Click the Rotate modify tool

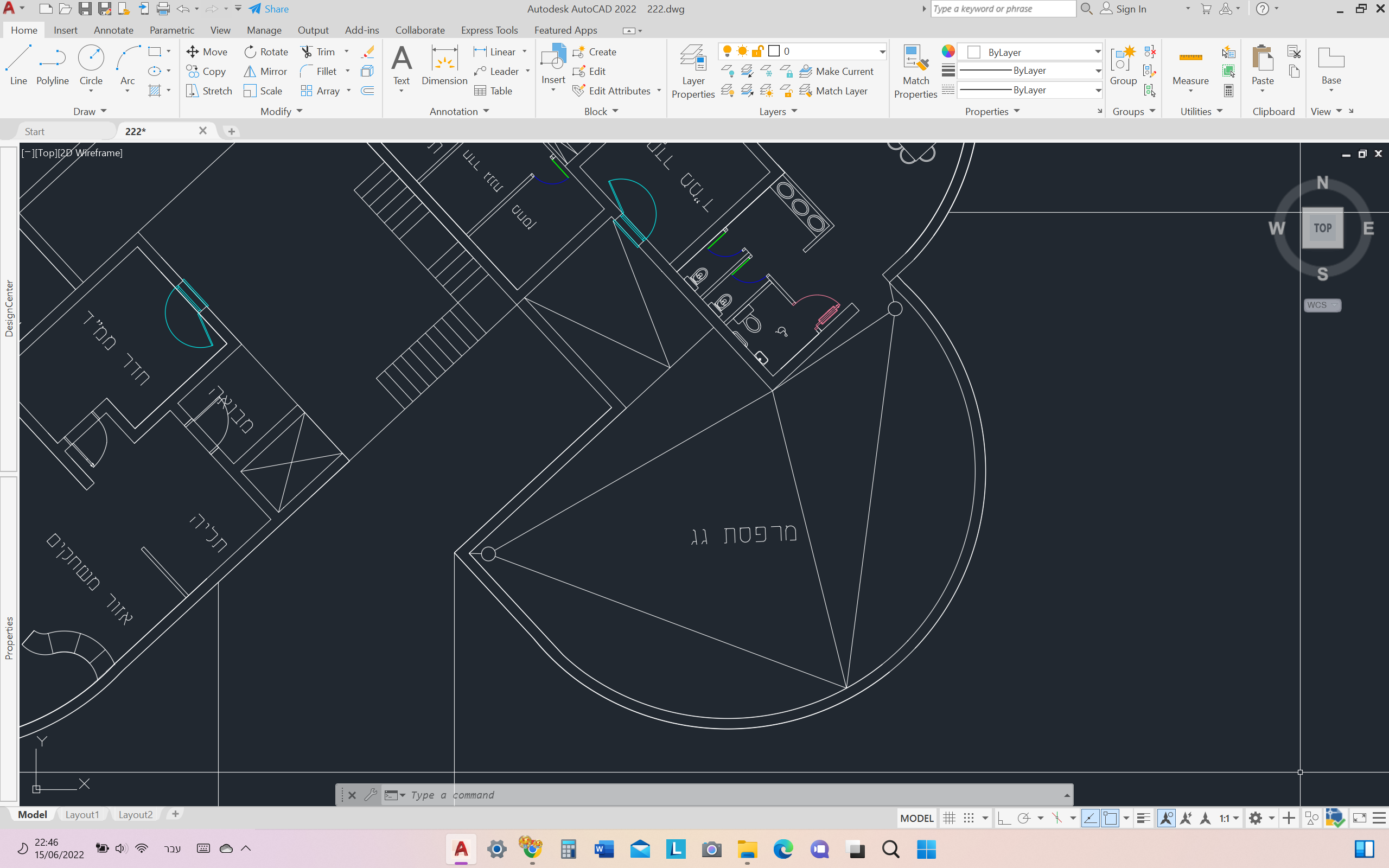click(266, 52)
